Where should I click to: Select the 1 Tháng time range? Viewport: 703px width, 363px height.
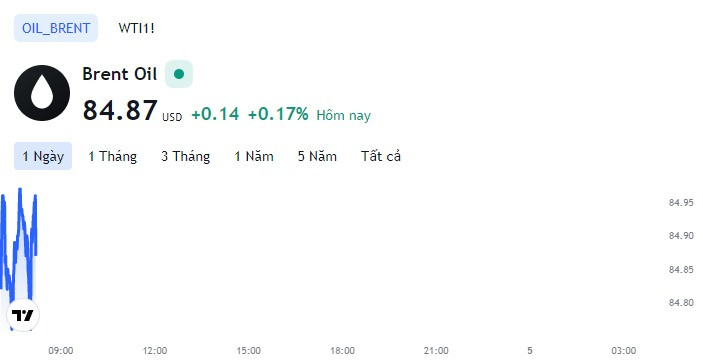tap(113, 156)
